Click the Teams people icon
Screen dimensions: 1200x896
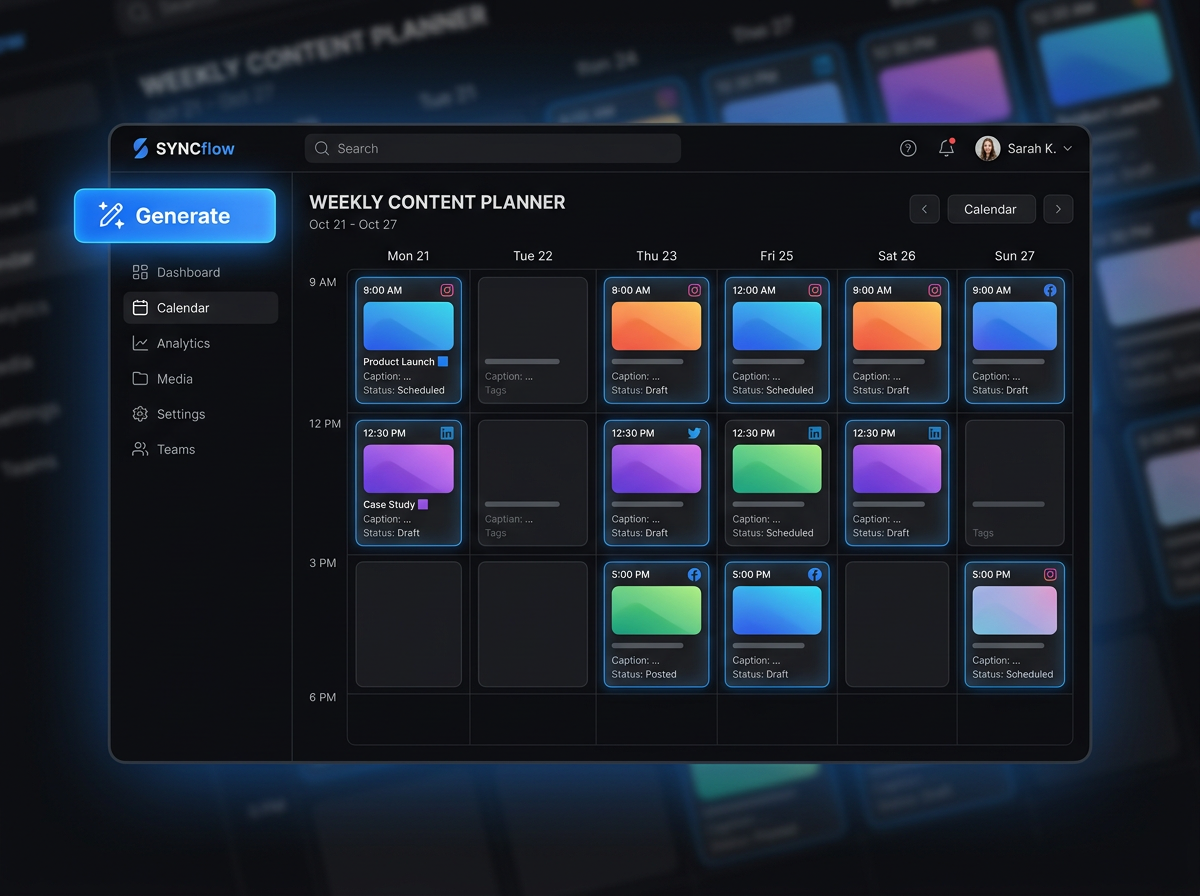click(x=140, y=449)
